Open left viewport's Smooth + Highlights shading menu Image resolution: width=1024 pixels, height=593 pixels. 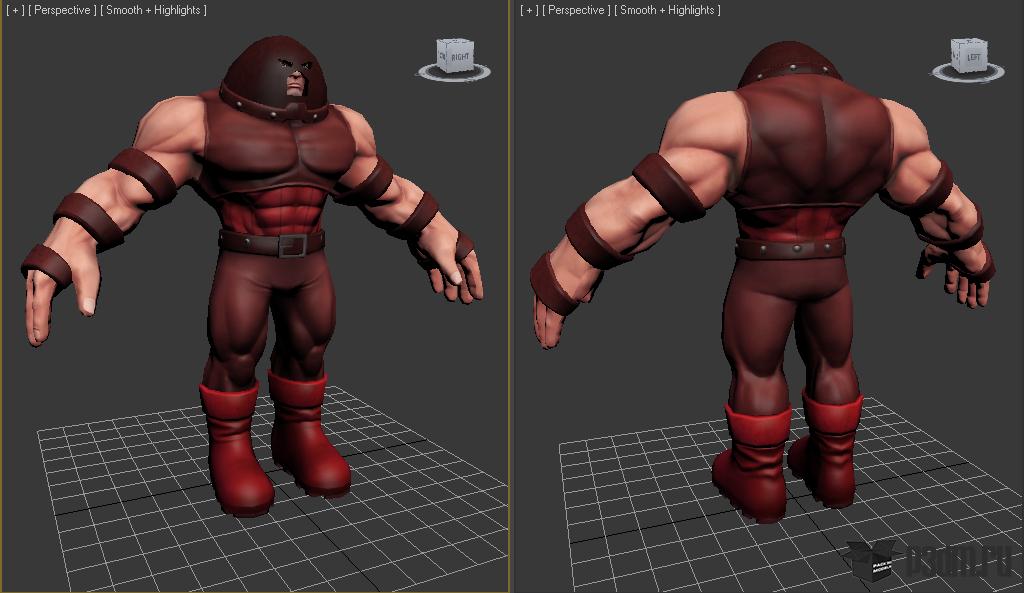coord(153,10)
